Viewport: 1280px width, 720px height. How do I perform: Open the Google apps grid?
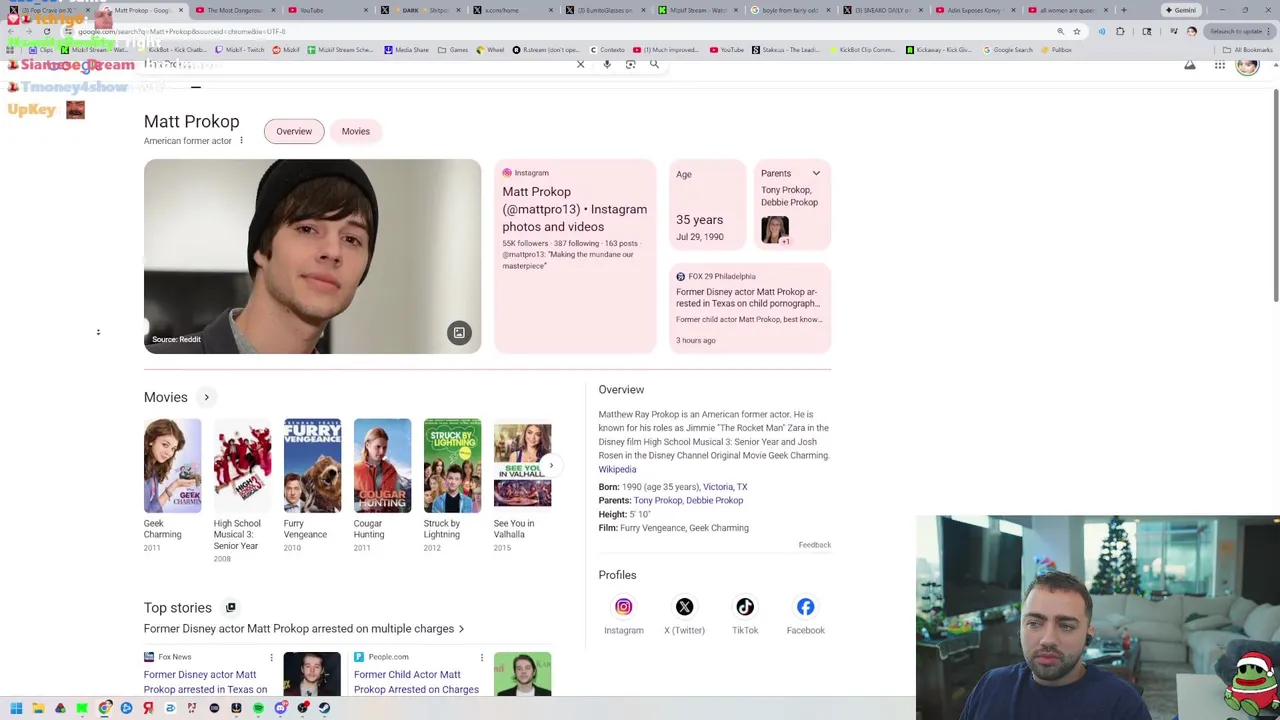[x=1220, y=66]
